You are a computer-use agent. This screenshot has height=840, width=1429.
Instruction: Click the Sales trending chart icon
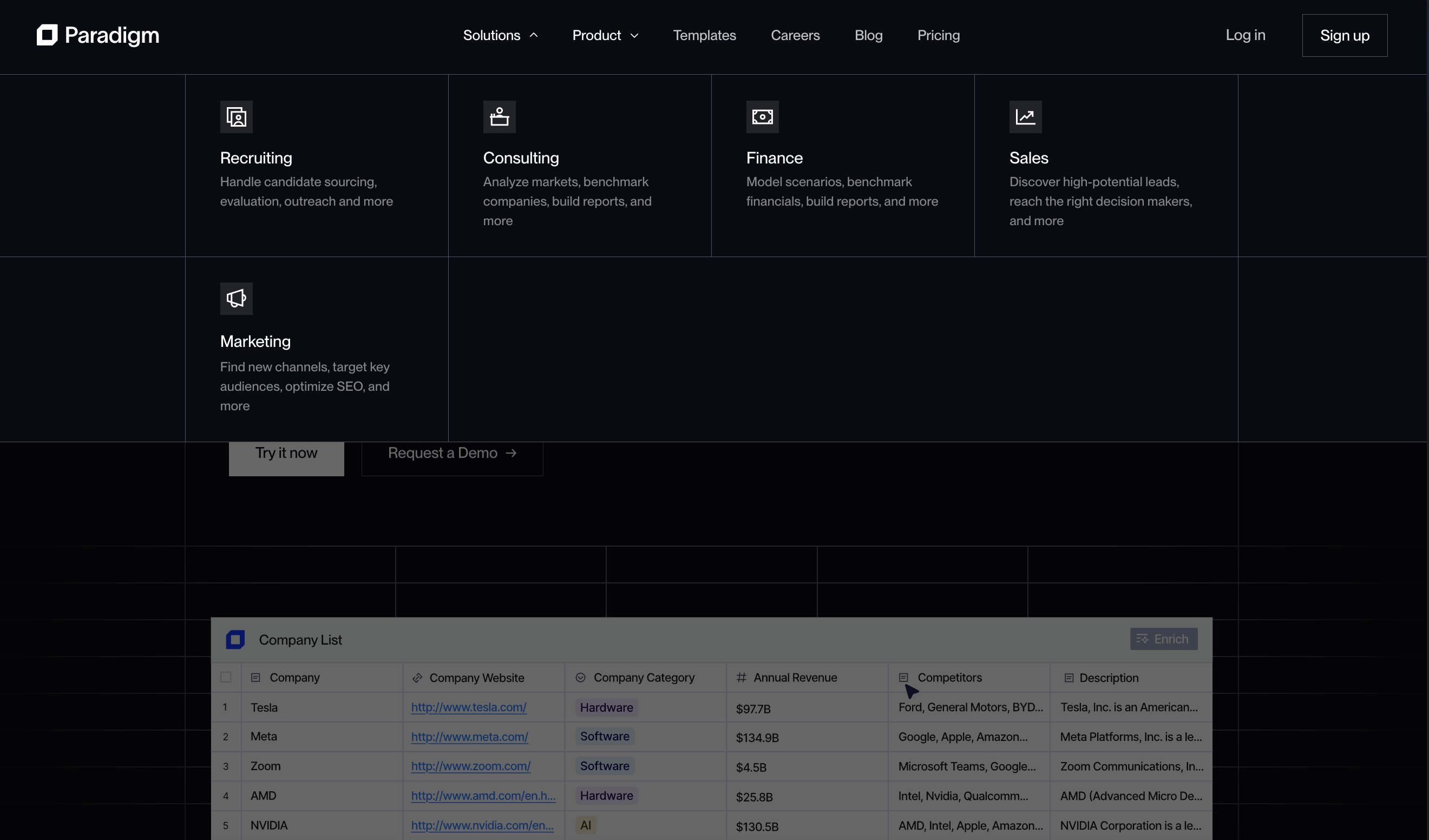tap(1026, 117)
